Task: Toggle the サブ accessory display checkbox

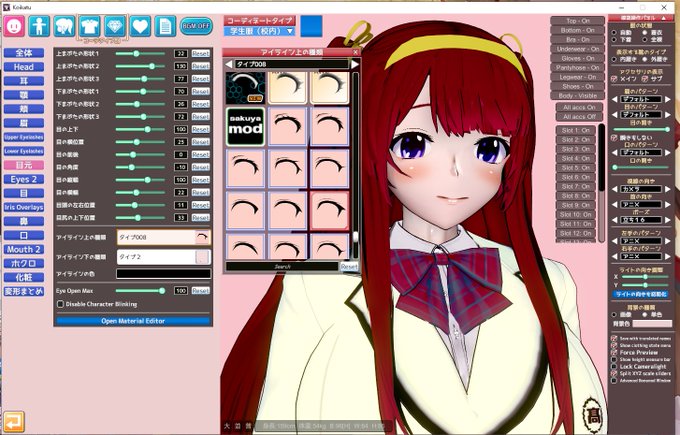Action: pyautogui.click(x=645, y=79)
